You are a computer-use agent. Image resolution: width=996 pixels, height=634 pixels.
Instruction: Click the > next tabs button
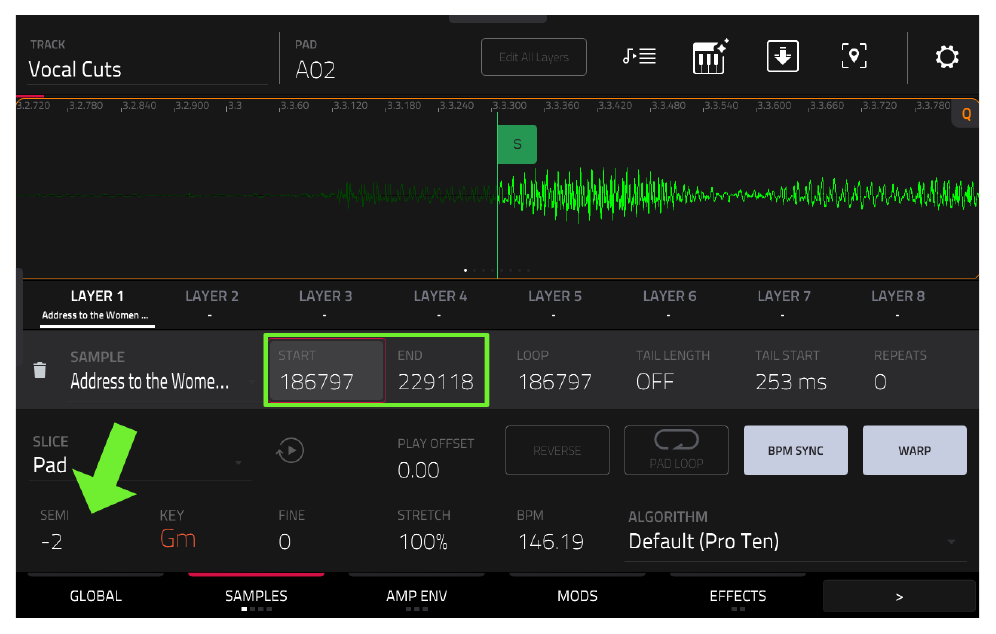click(x=899, y=597)
